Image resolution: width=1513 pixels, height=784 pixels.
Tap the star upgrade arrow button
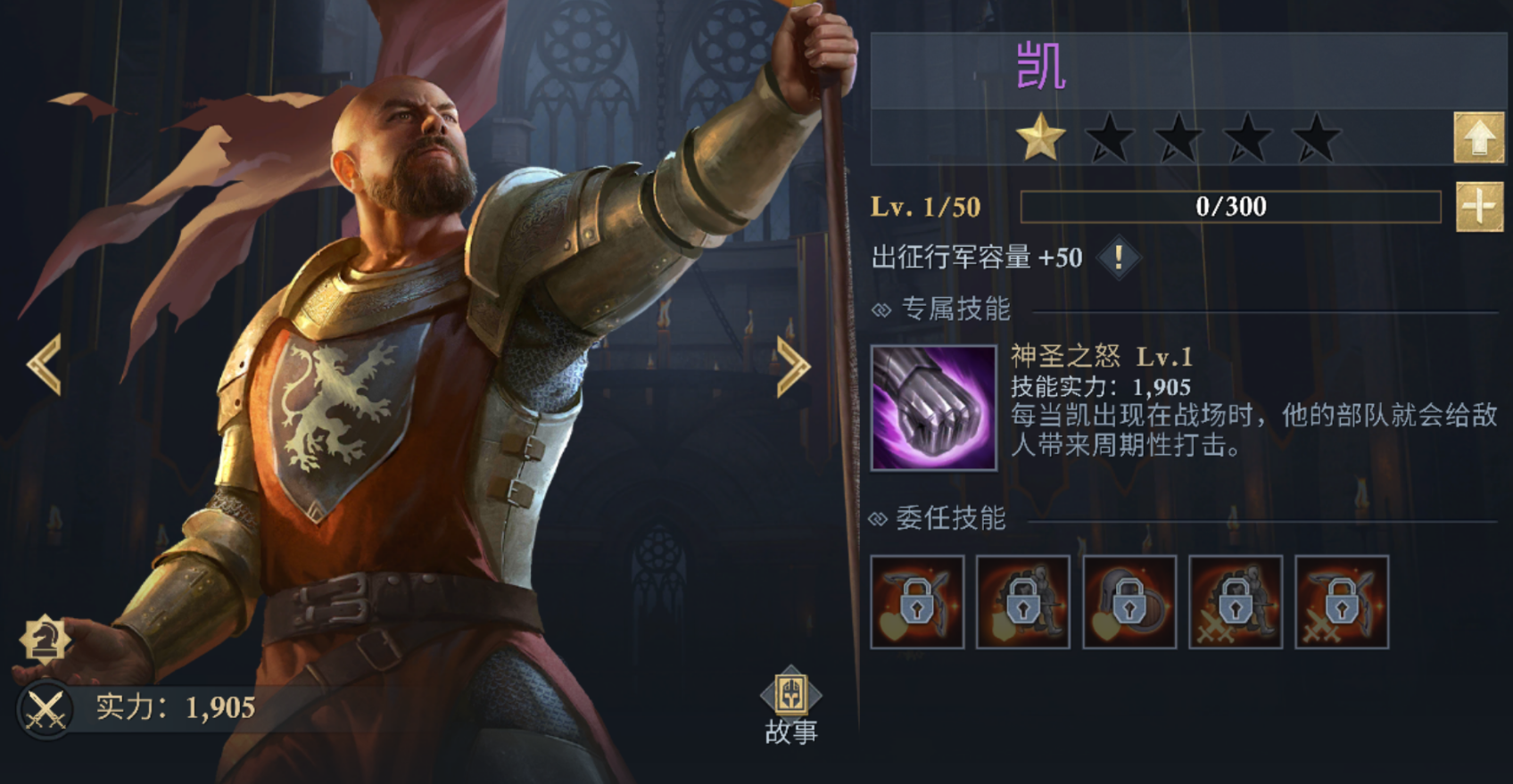(x=1478, y=137)
